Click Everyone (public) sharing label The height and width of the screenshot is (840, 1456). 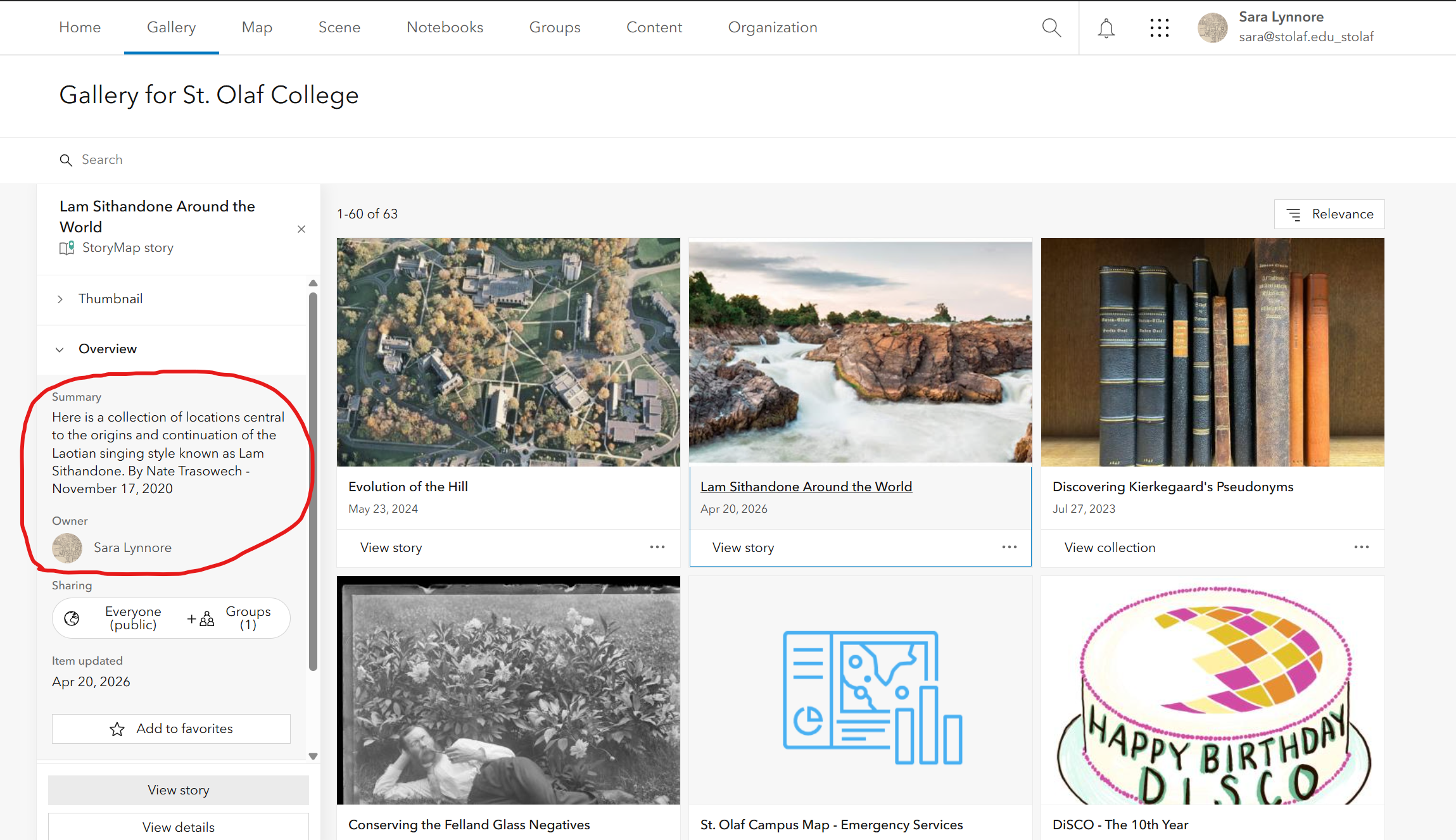tap(133, 618)
